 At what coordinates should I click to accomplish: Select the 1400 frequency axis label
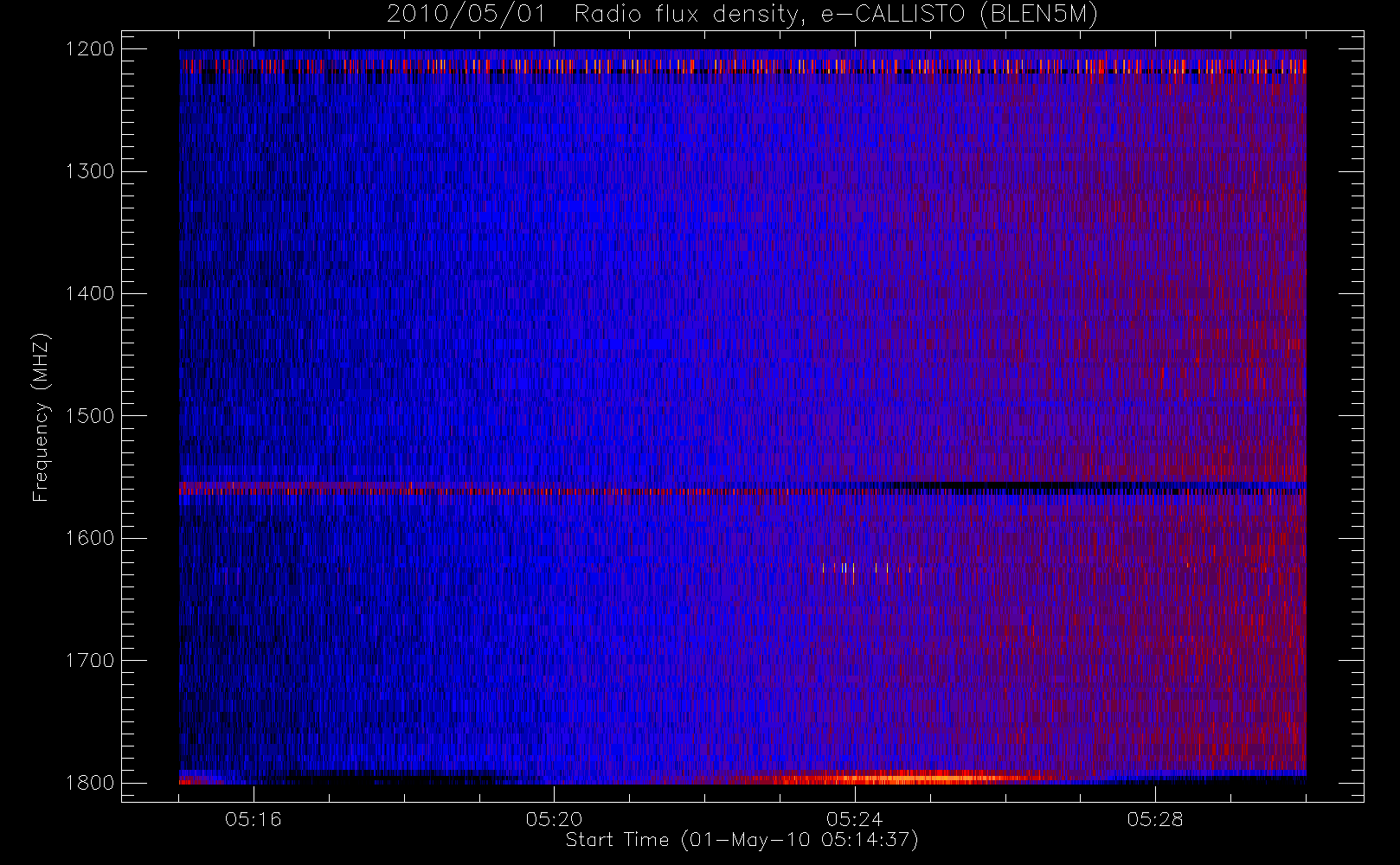coord(90,293)
